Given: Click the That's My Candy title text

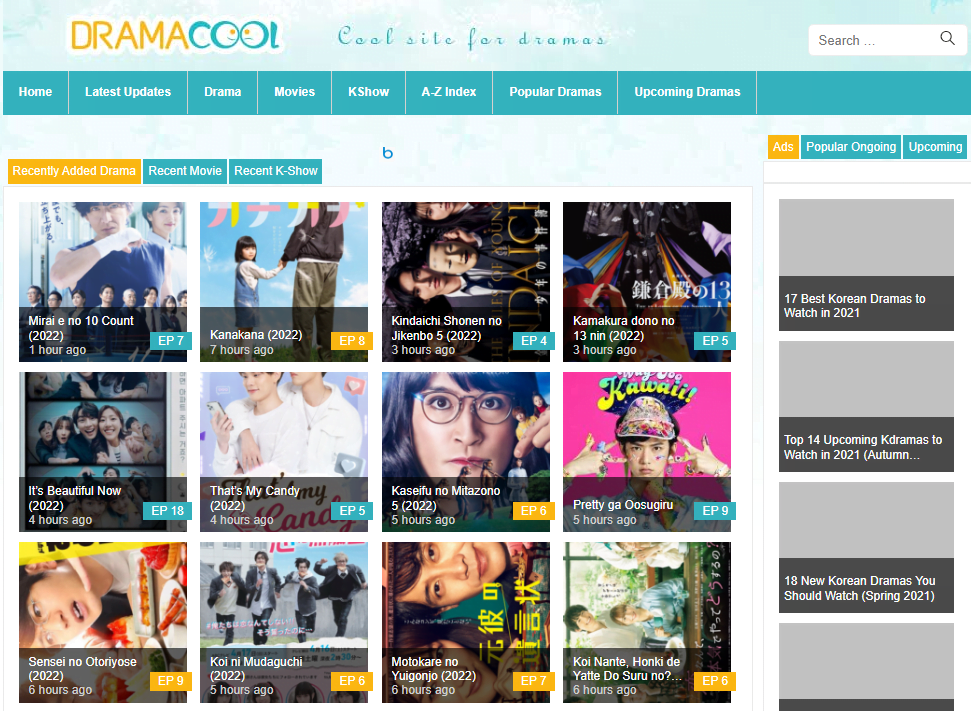Looking at the screenshot, I should click(255, 499).
